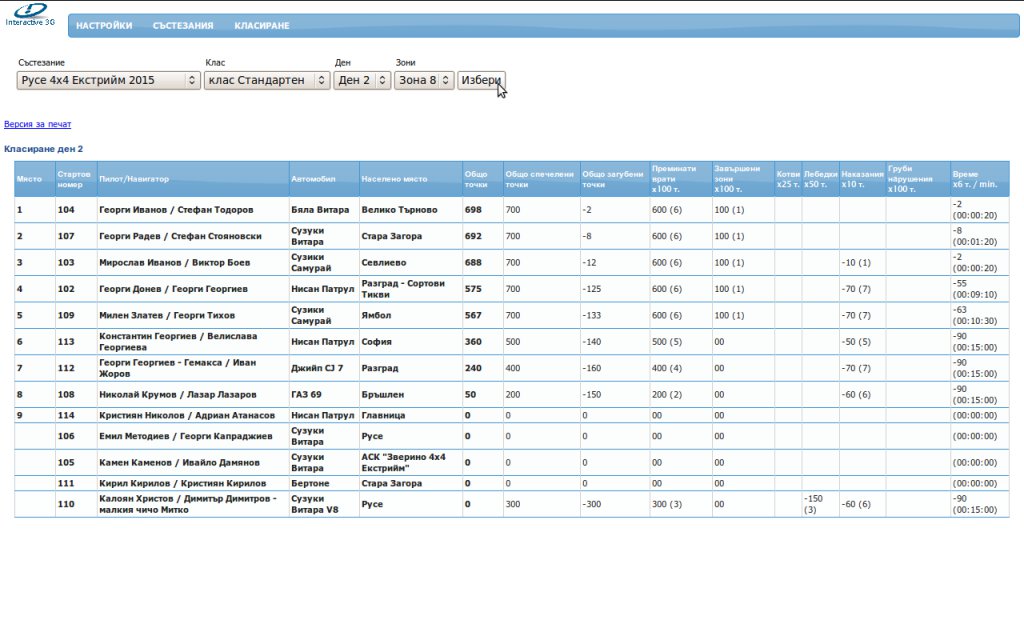Open the Ден 2 day dropdown
The width and height of the screenshot is (1024, 640).
pos(362,80)
